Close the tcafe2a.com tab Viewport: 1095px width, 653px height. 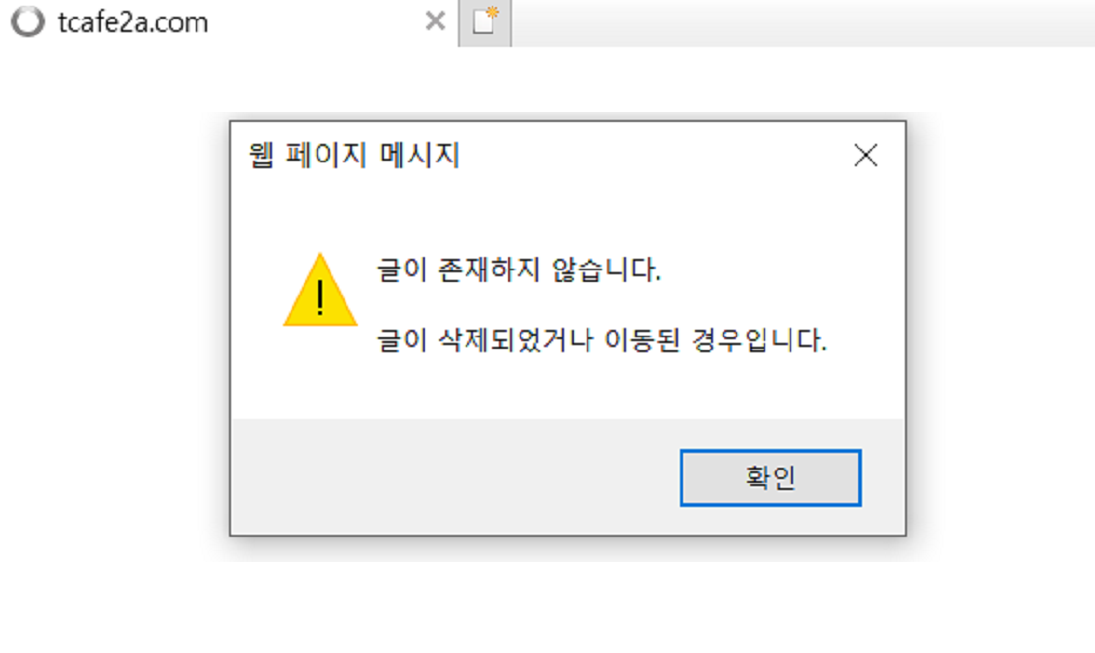(x=435, y=21)
